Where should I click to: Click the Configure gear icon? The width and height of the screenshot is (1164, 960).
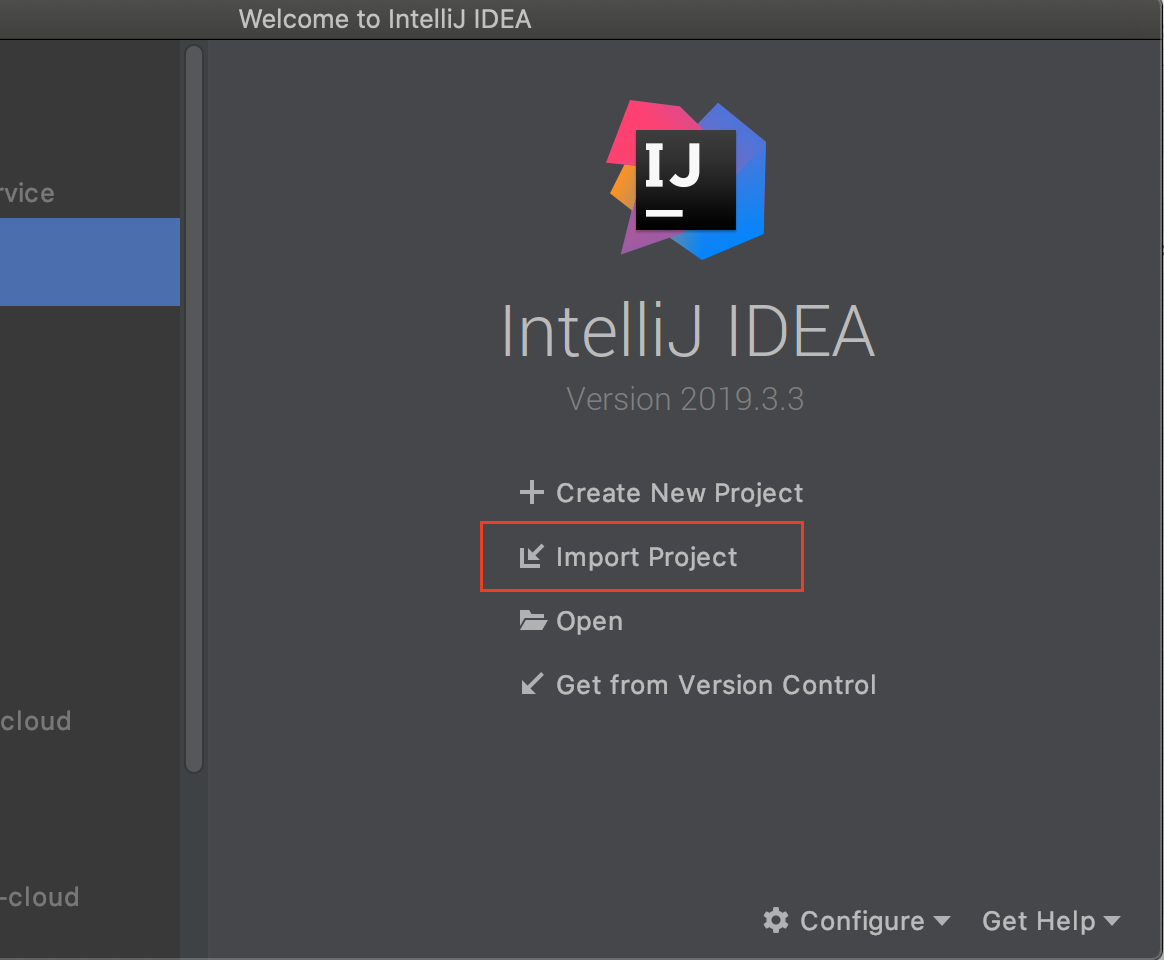(776, 920)
